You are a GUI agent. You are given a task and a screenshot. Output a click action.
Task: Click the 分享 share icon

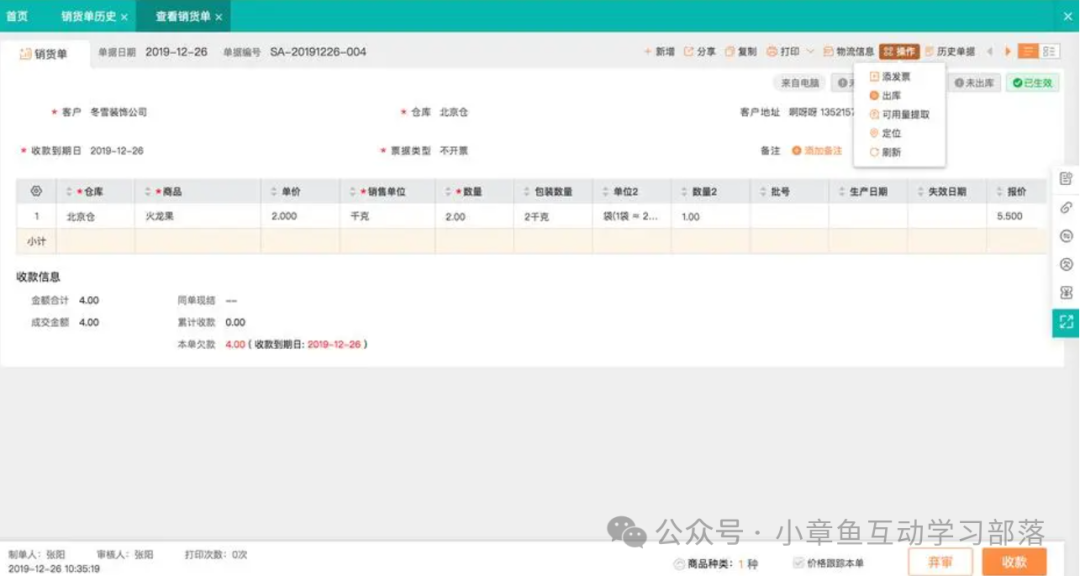689,52
